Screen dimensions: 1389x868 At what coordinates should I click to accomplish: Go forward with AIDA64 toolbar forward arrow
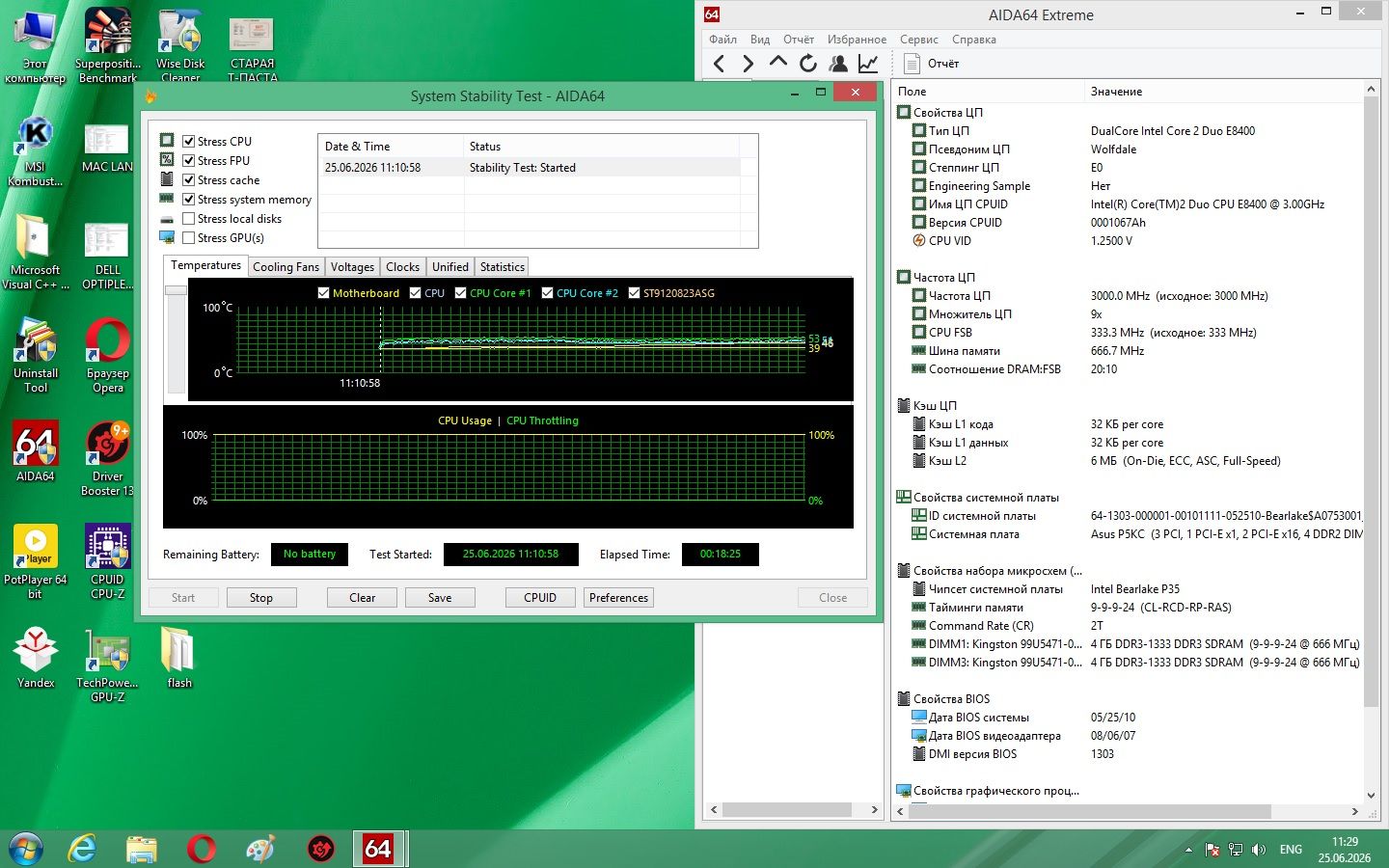point(748,64)
